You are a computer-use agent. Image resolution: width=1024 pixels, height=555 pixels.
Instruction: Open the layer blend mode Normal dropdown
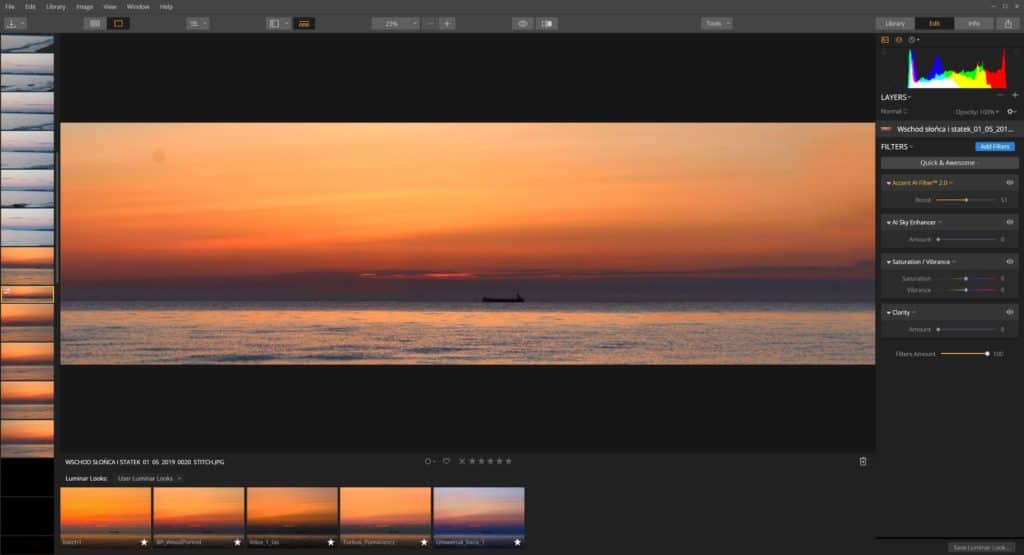coord(894,112)
